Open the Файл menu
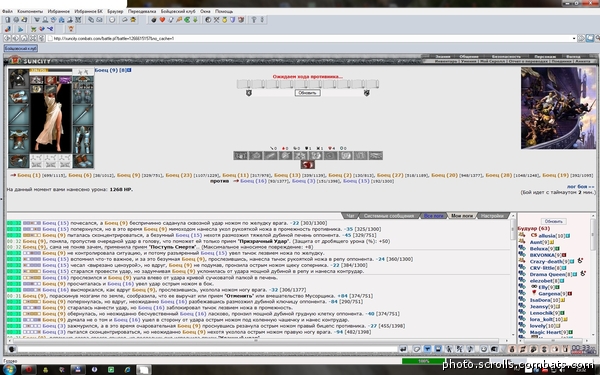Image resolution: width=600 pixels, height=375 pixels. pyautogui.click(x=7, y=11)
